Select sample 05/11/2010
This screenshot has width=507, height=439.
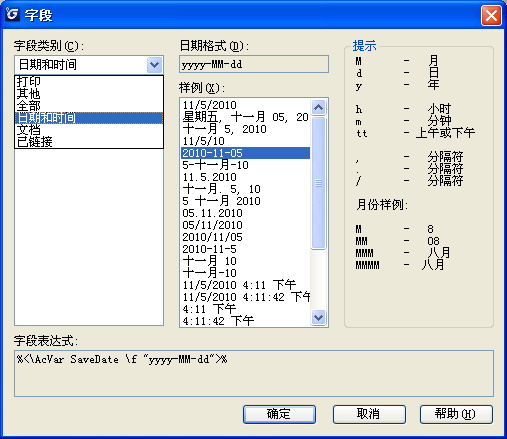(246, 225)
